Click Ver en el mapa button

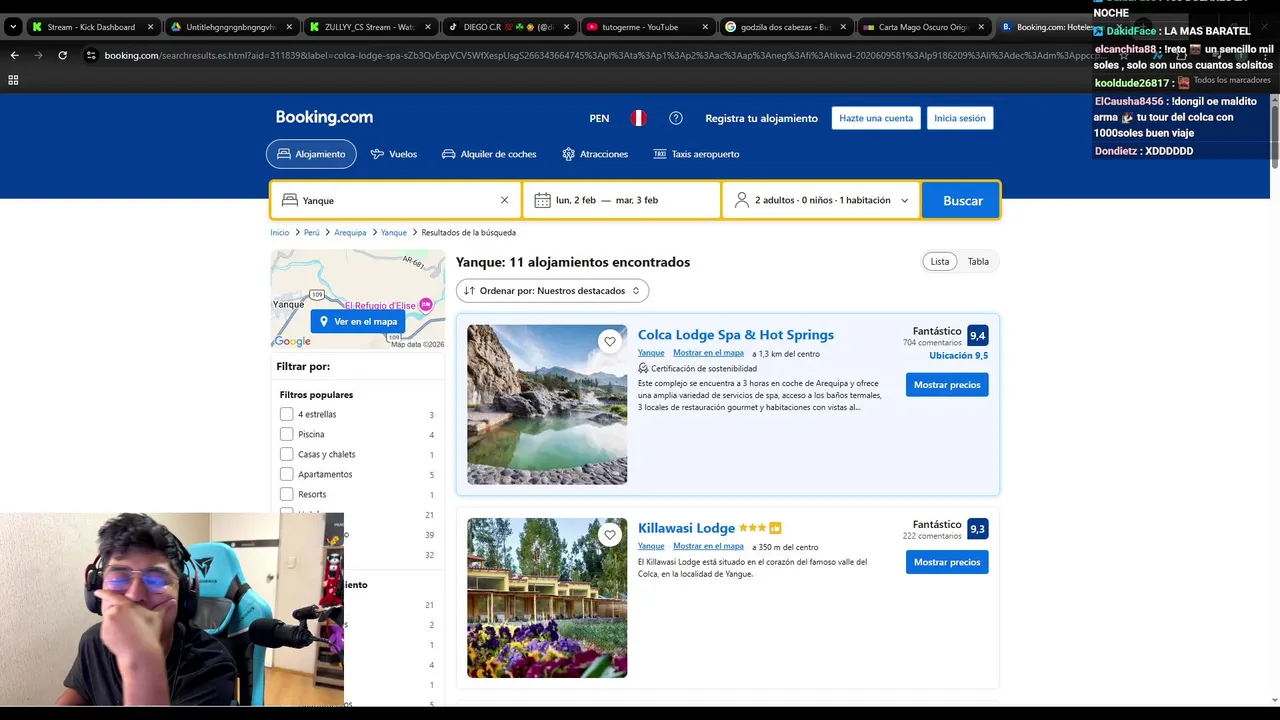tap(358, 321)
